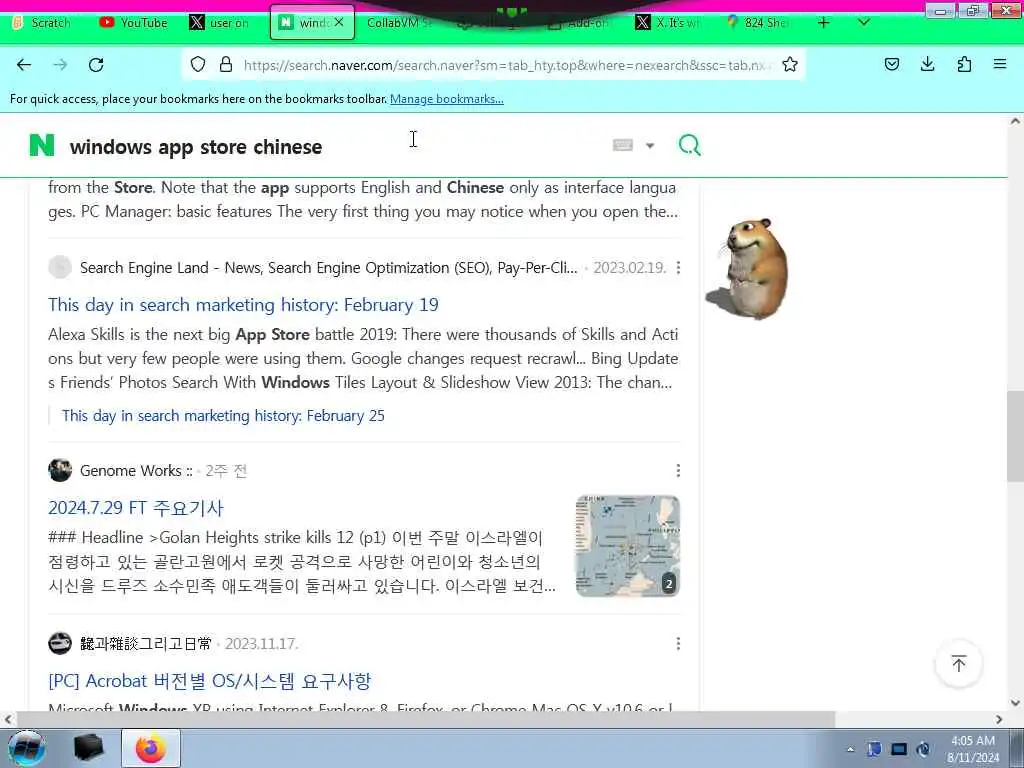Switch to the Scratch tab
This screenshot has height=768, width=1024.
(x=42, y=23)
